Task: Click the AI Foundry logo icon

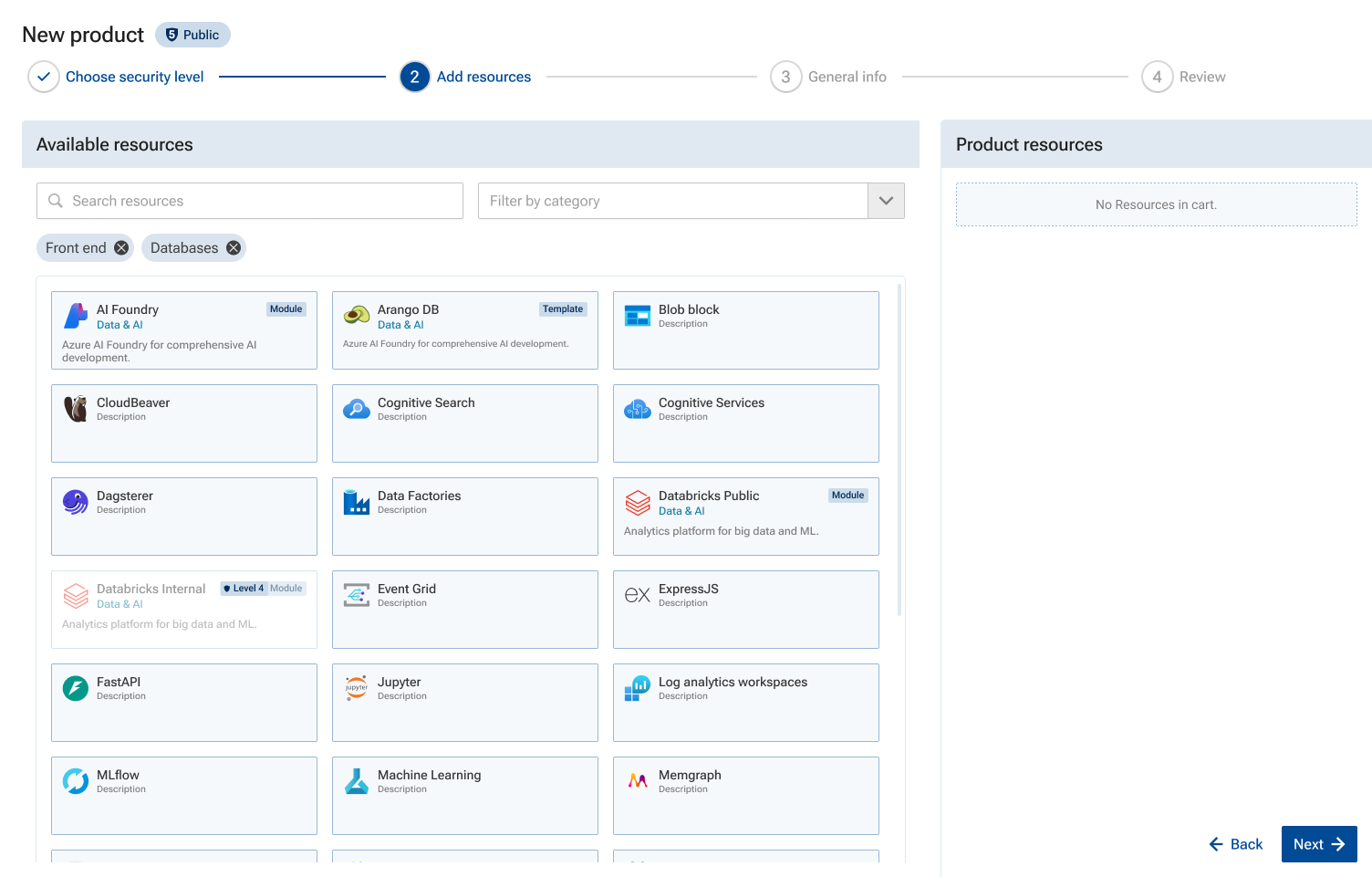Action: tap(76, 316)
